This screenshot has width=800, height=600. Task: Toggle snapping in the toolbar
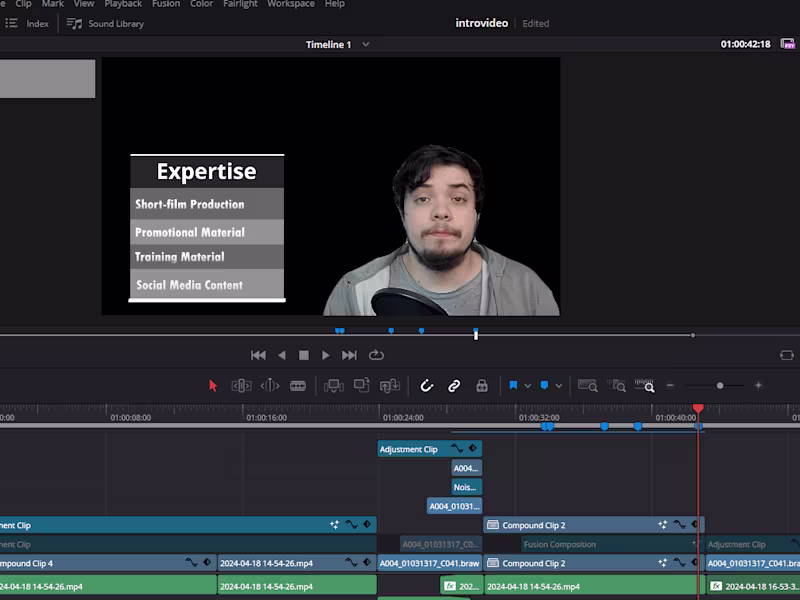(x=426, y=385)
